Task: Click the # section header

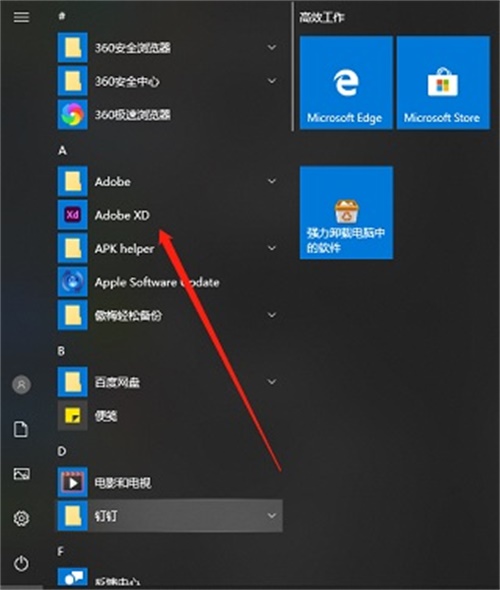Action: pos(62,16)
